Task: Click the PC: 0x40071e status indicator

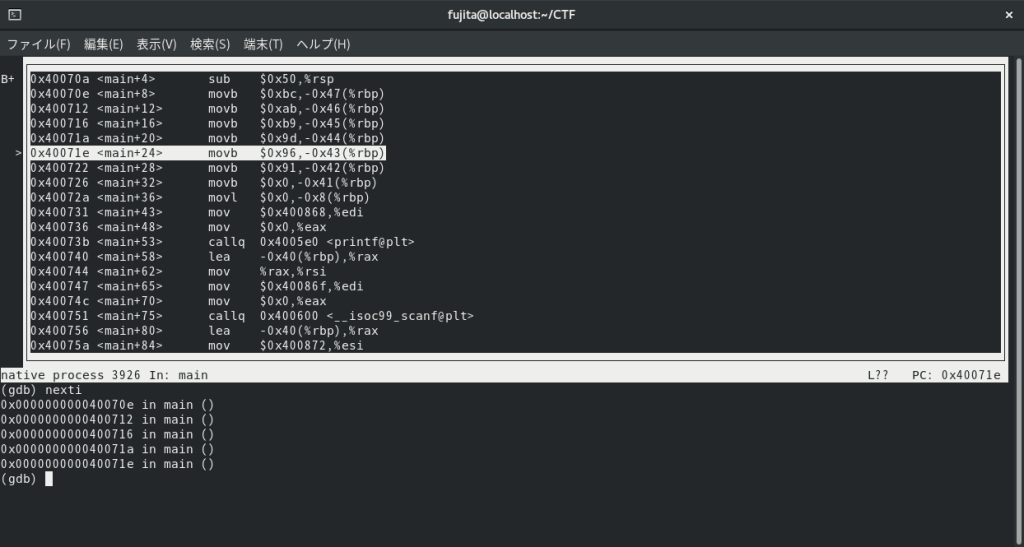Action: tap(956, 375)
